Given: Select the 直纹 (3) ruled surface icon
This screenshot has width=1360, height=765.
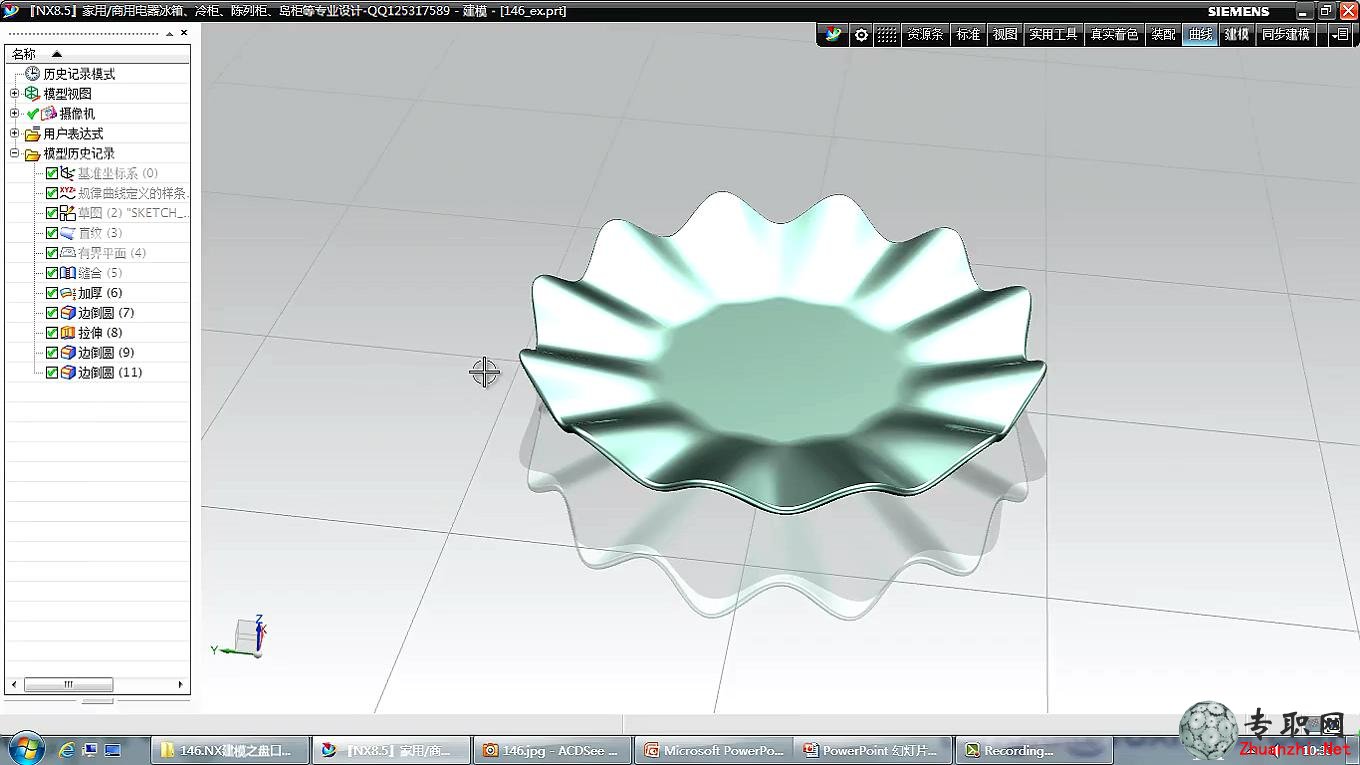Looking at the screenshot, I should coord(67,233).
